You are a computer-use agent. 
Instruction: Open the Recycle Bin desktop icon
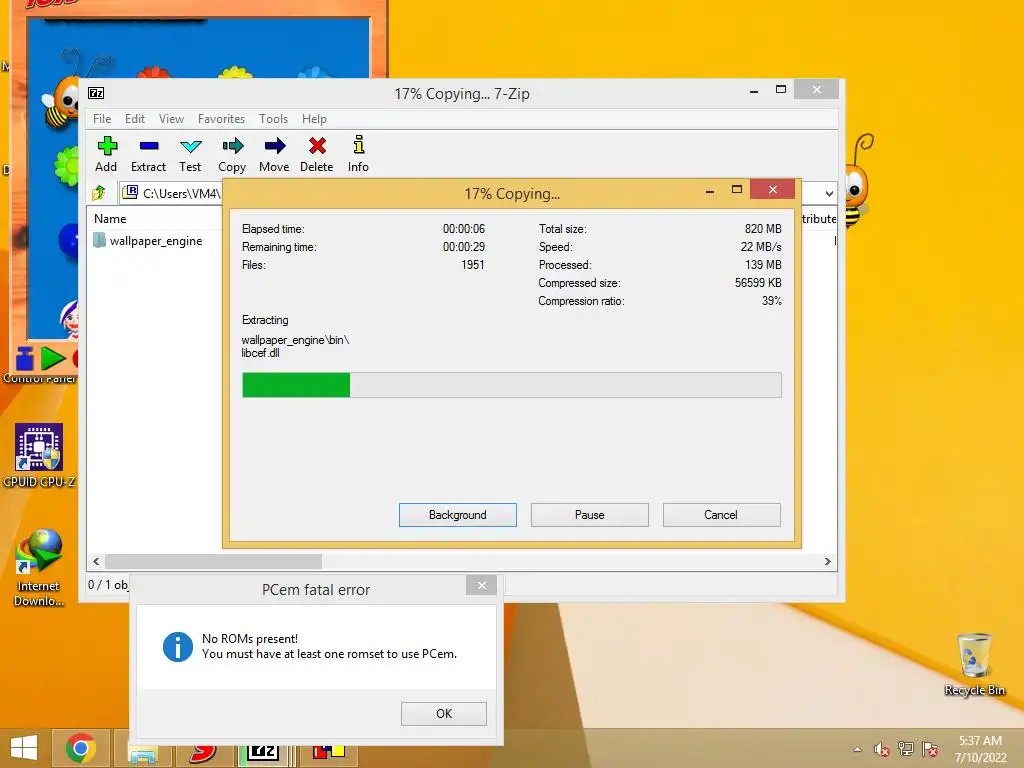point(975,664)
